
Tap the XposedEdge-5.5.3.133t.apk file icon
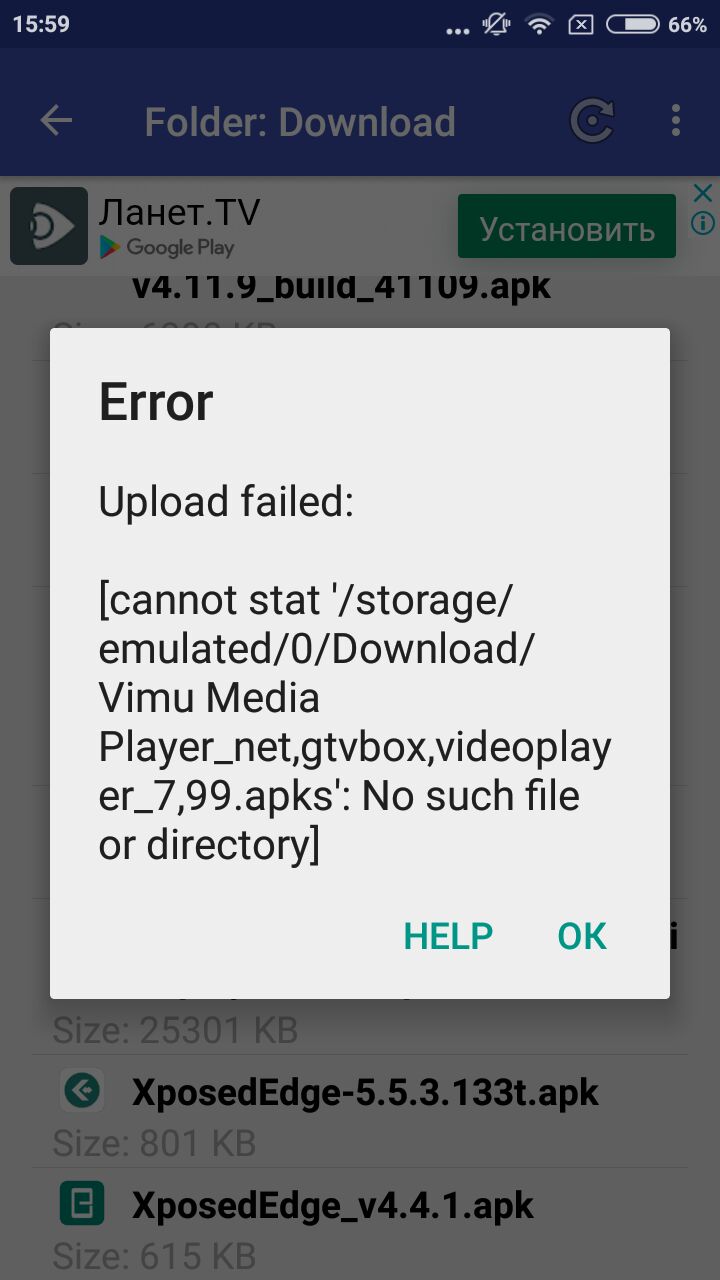[82, 1091]
